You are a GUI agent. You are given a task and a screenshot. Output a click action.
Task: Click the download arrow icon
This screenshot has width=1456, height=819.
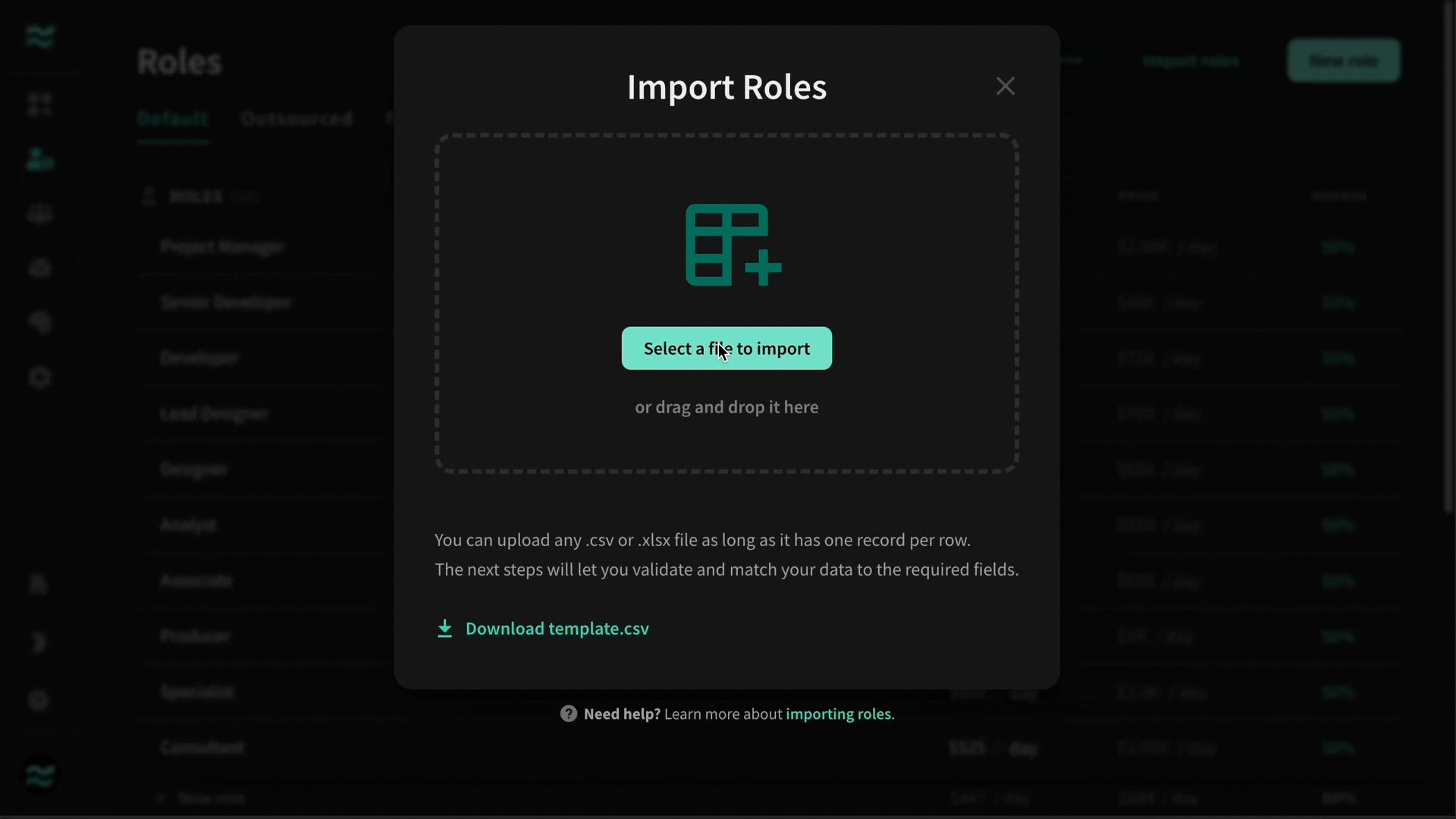pyautogui.click(x=444, y=629)
